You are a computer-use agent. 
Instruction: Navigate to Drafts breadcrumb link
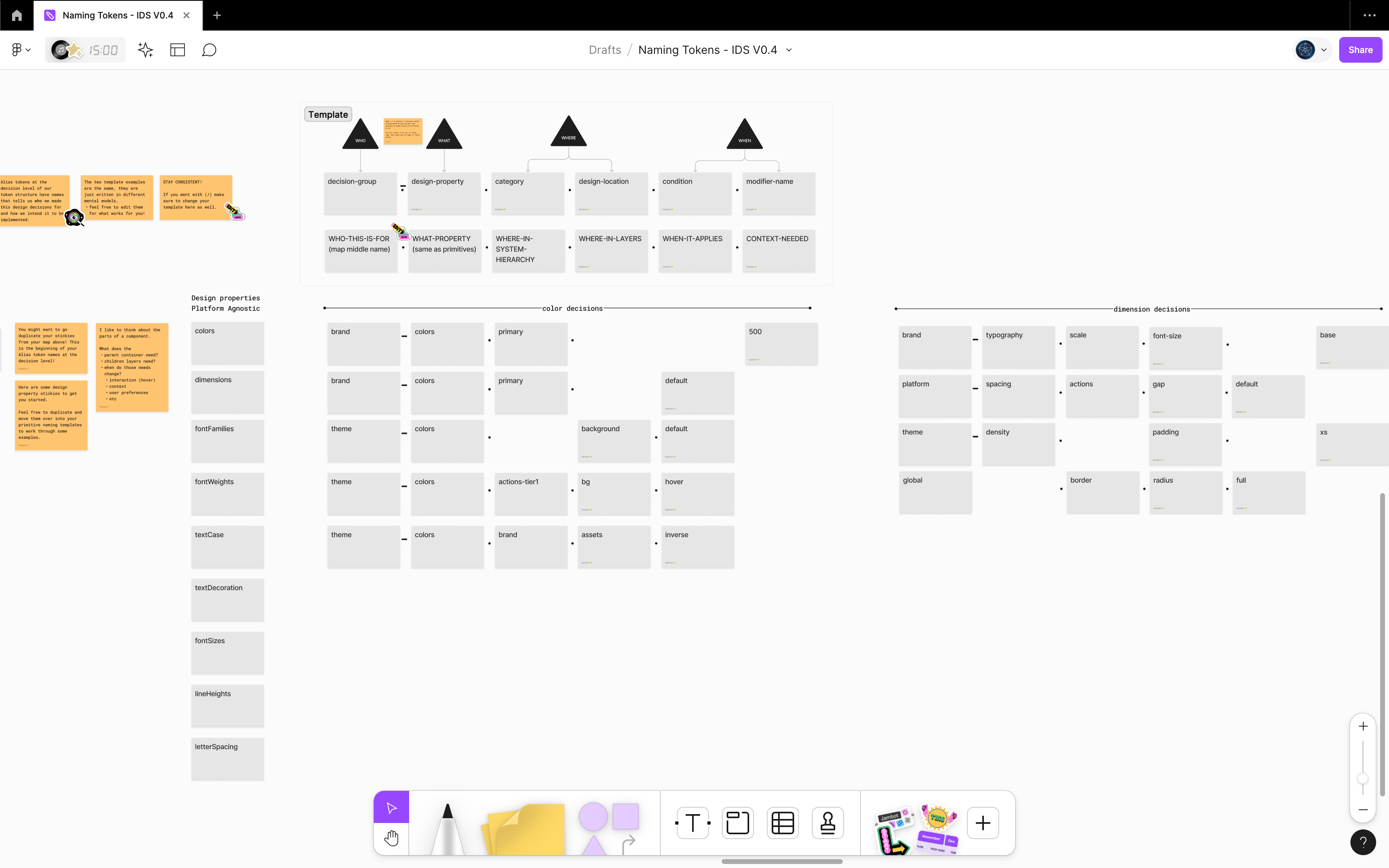click(604, 50)
